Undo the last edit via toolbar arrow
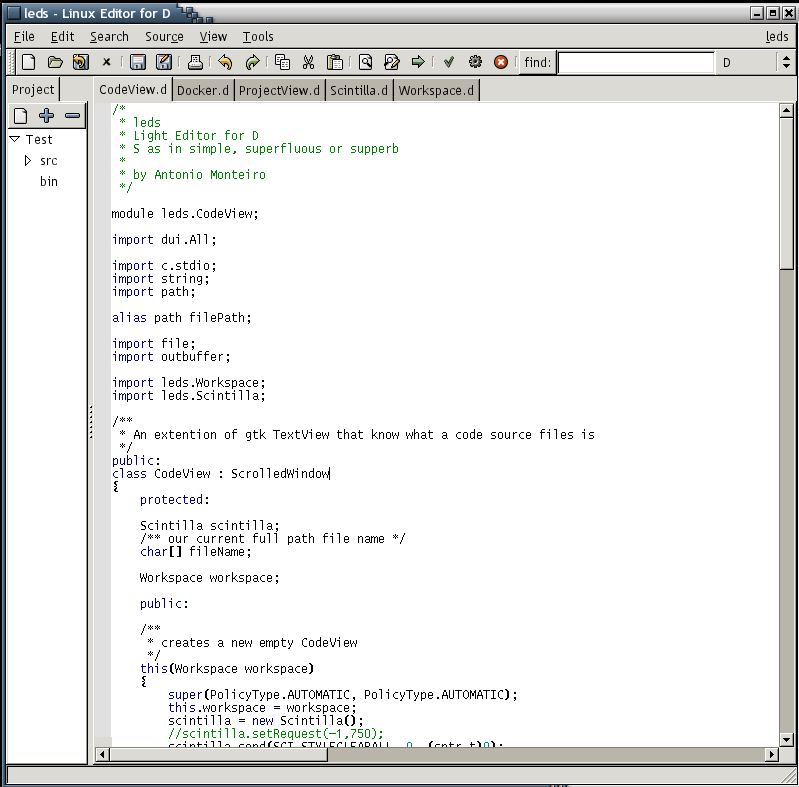This screenshot has width=799, height=787. [225, 62]
